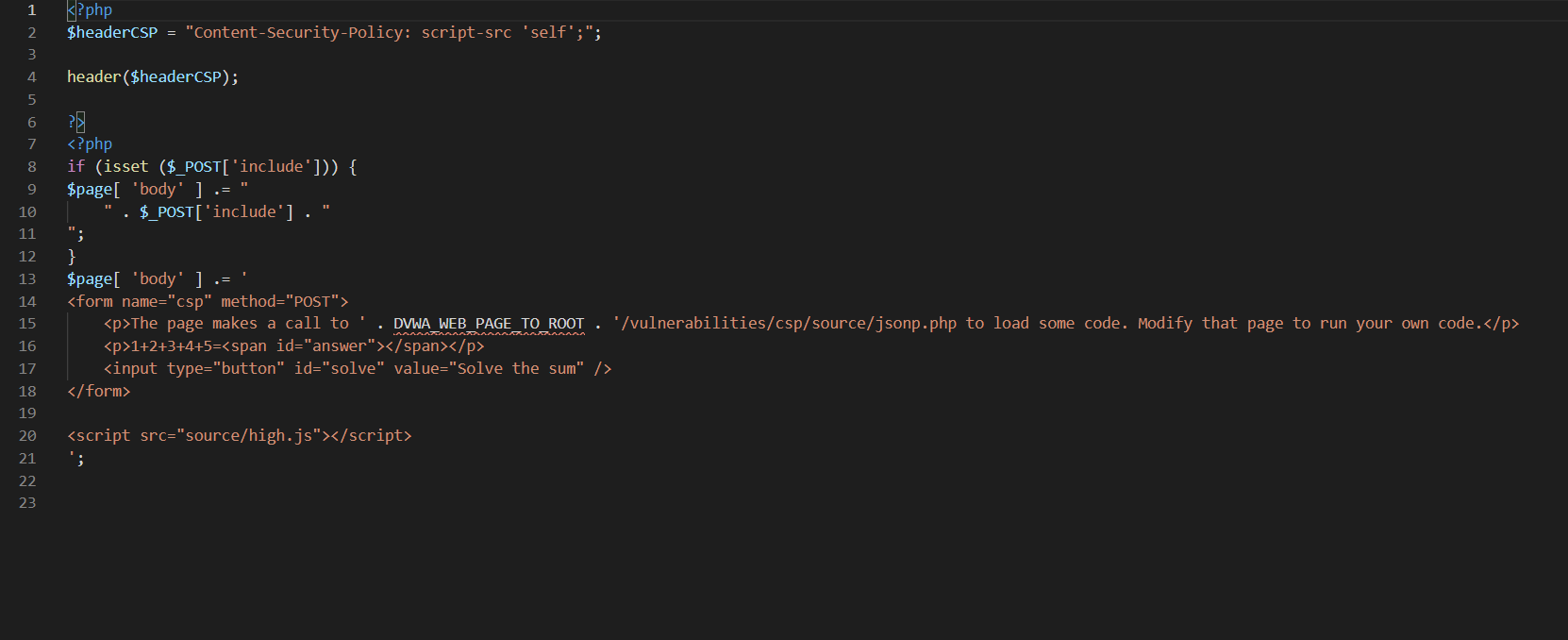Image resolution: width=1568 pixels, height=640 pixels.
Task: Click $_POST['include'] on line 10
Action: [x=216, y=212]
